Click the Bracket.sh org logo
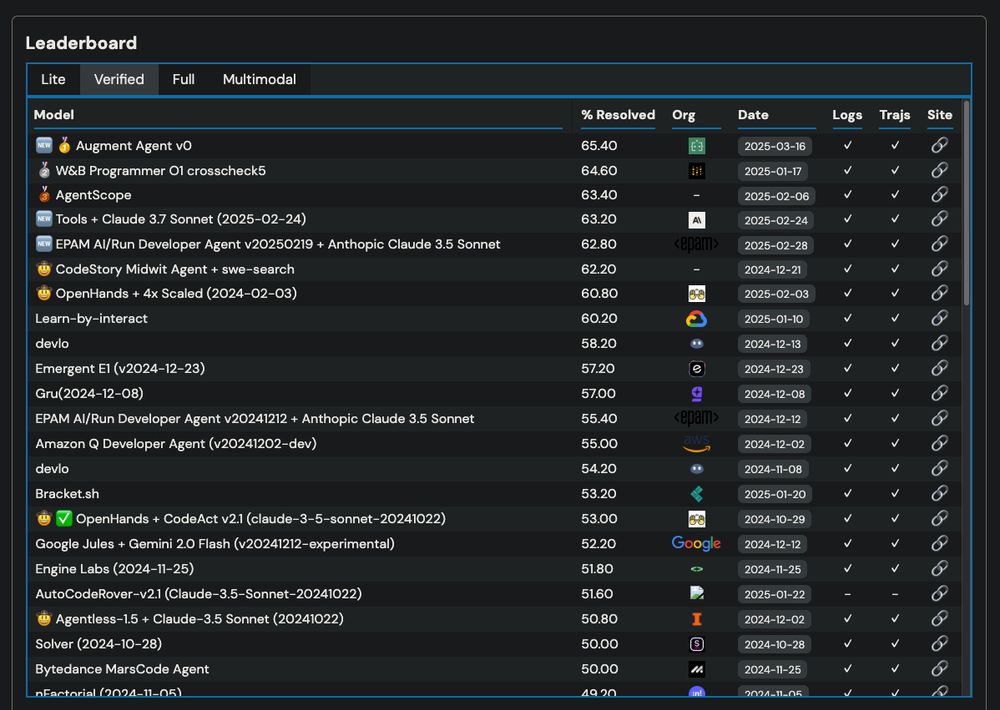 tap(696, 494)
